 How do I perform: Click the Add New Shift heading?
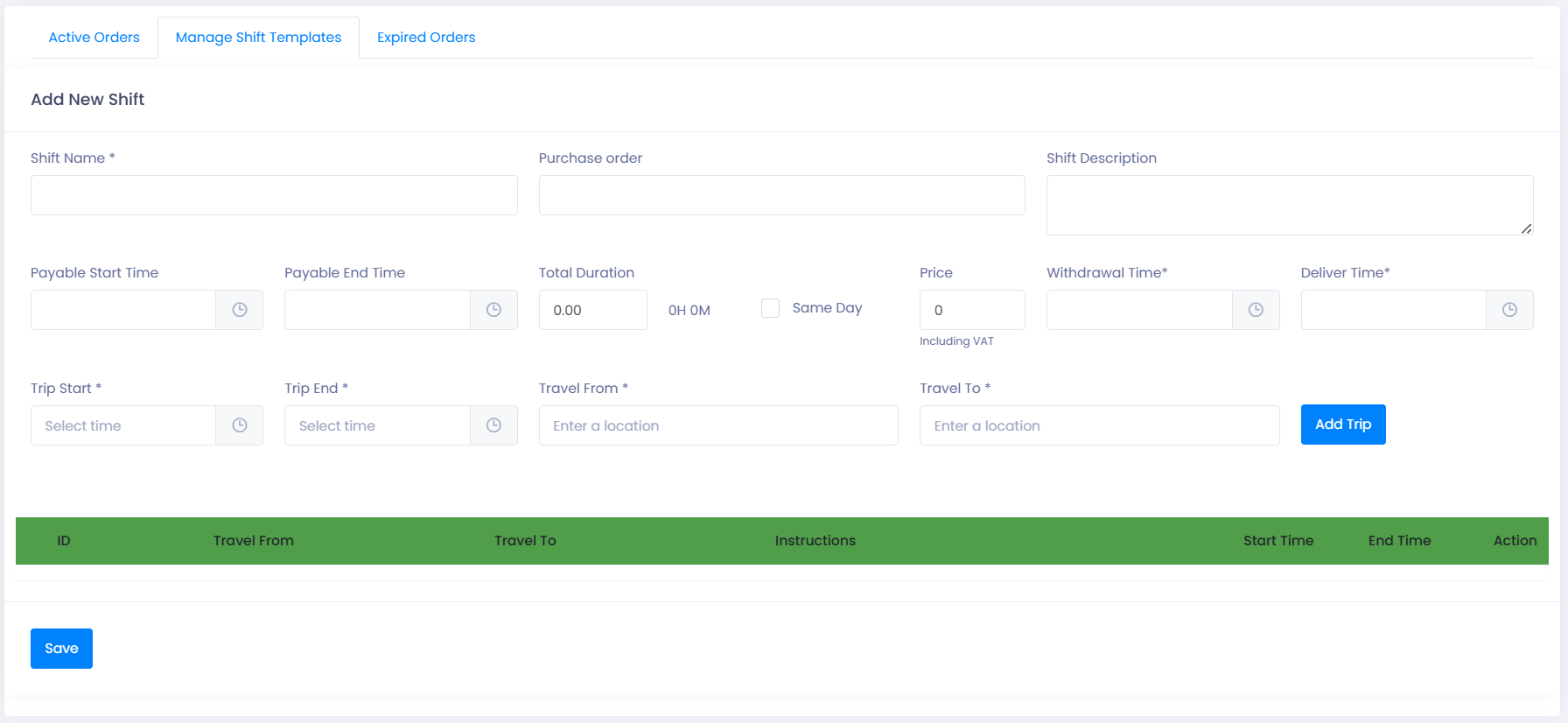click(87, 100)
